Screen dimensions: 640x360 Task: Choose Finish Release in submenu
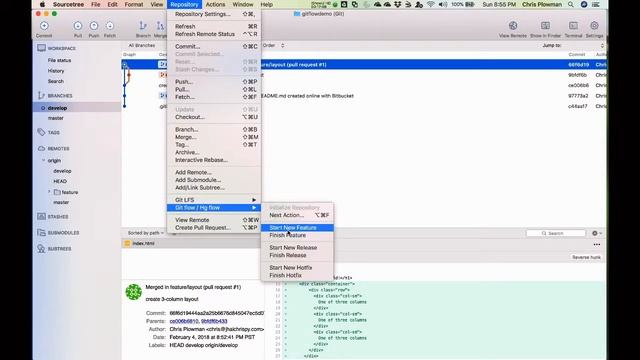(x=297, y=256)
